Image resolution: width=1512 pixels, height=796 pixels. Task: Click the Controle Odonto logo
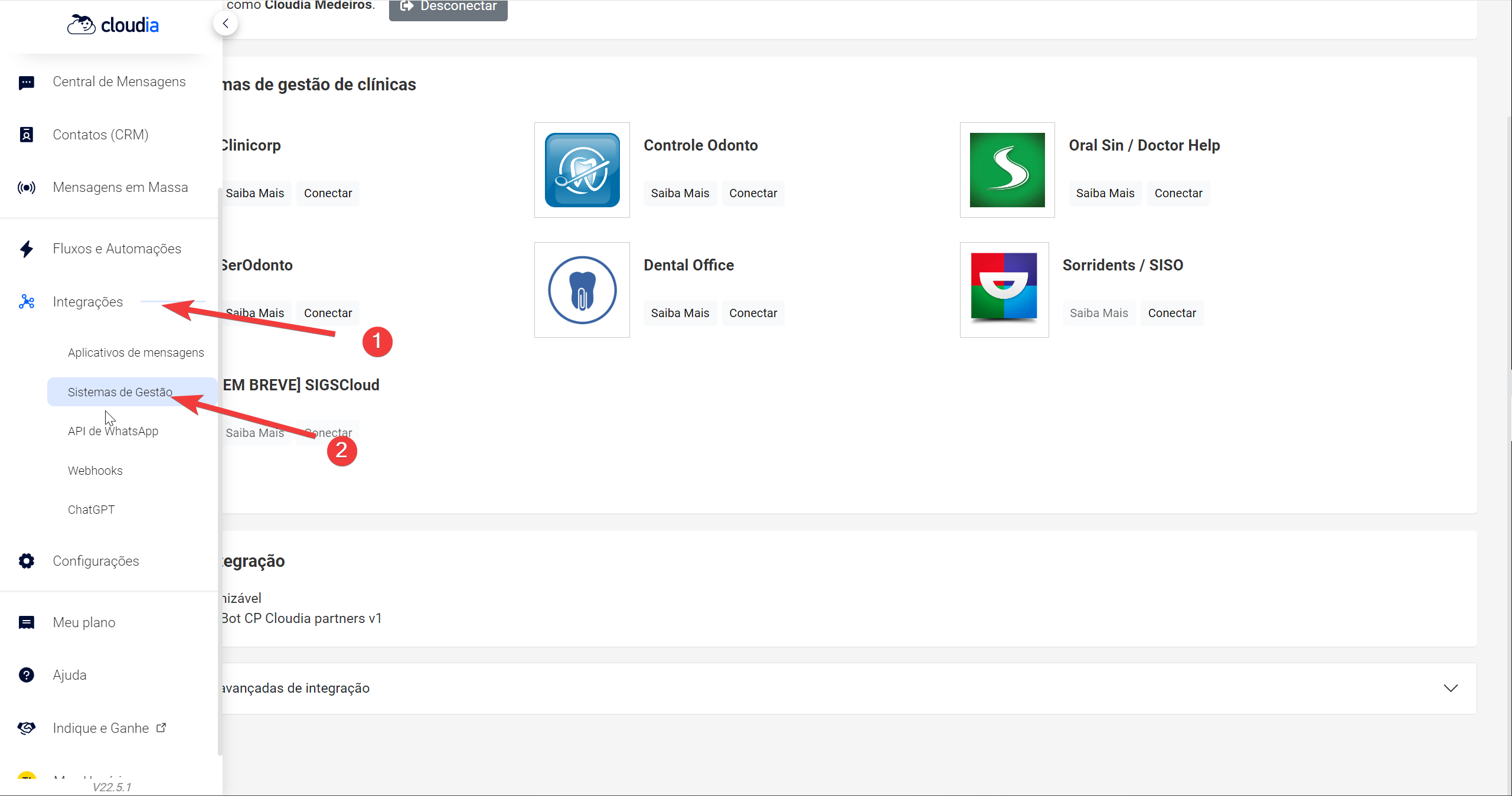pyautogui.click(x=582, y=170)
